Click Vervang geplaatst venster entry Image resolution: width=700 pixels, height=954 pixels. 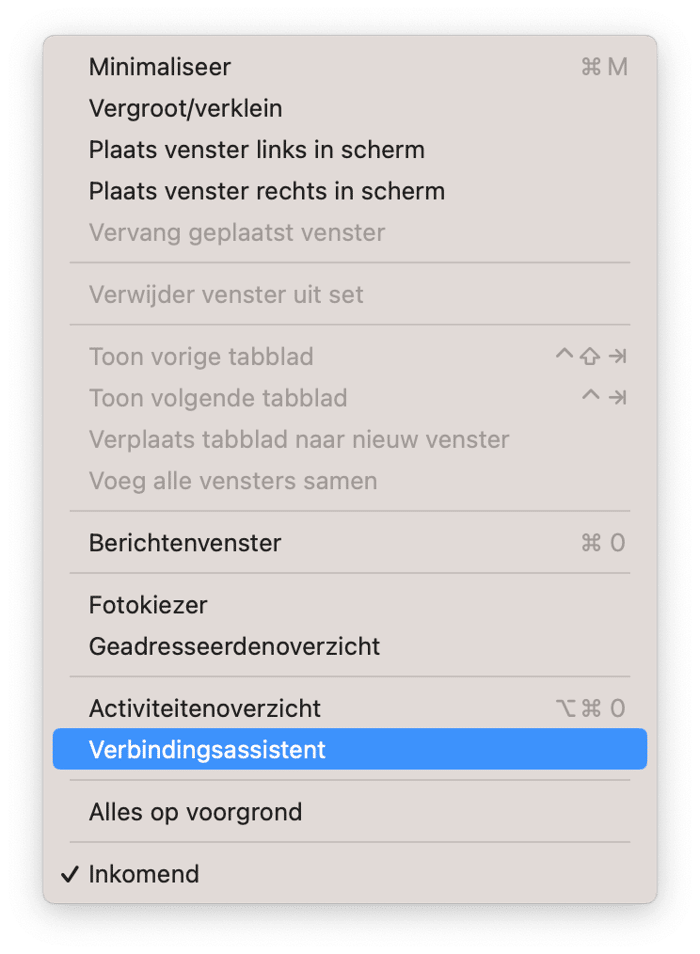(350, 232)
